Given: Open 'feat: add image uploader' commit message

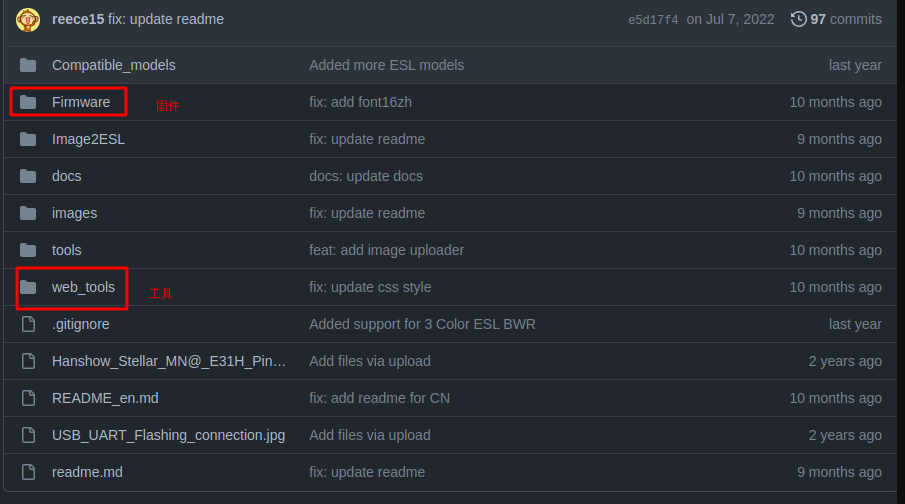Looking at the screenshot, I should [386, 250].
